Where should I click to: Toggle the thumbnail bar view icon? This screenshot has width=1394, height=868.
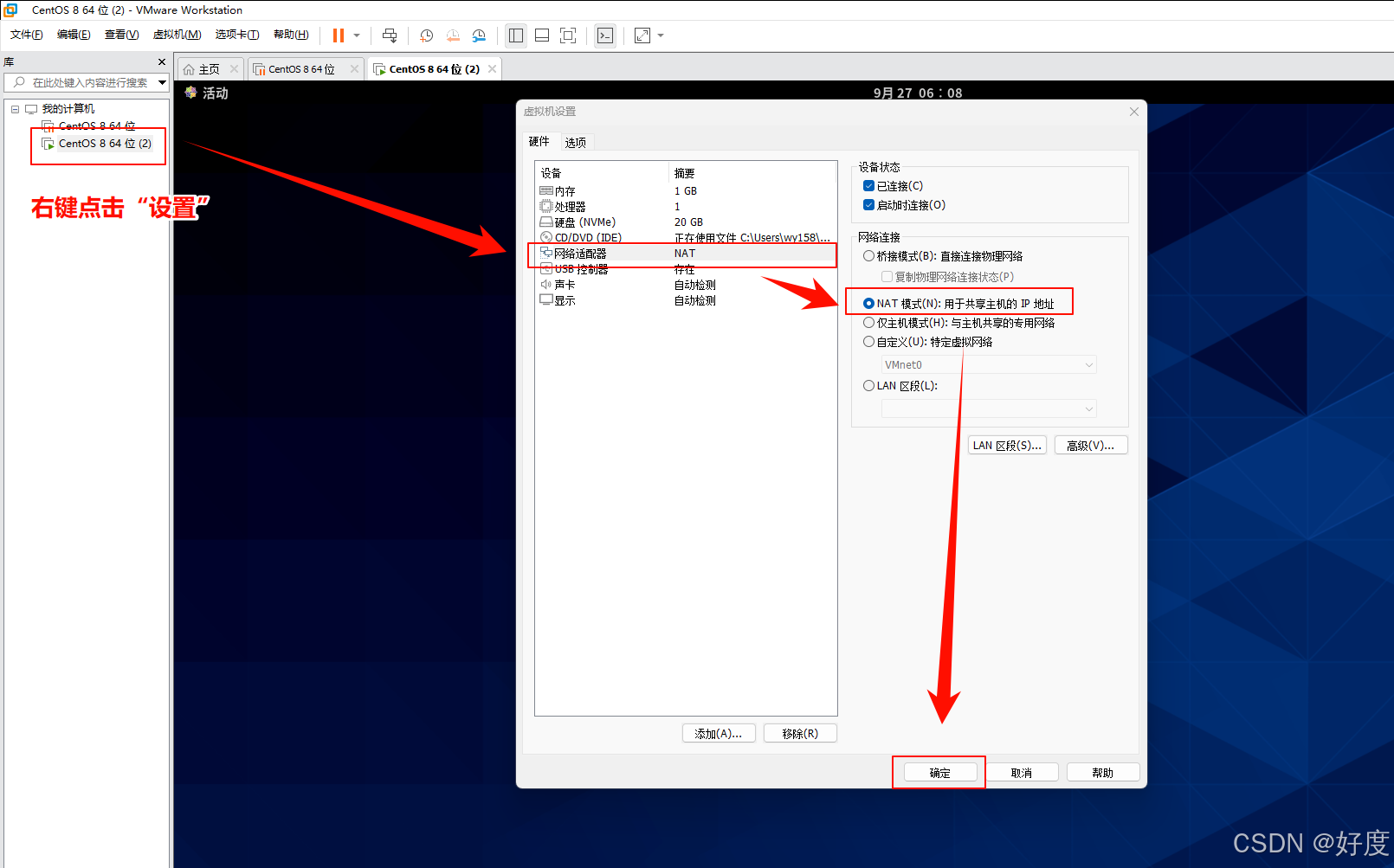point(542,35)
